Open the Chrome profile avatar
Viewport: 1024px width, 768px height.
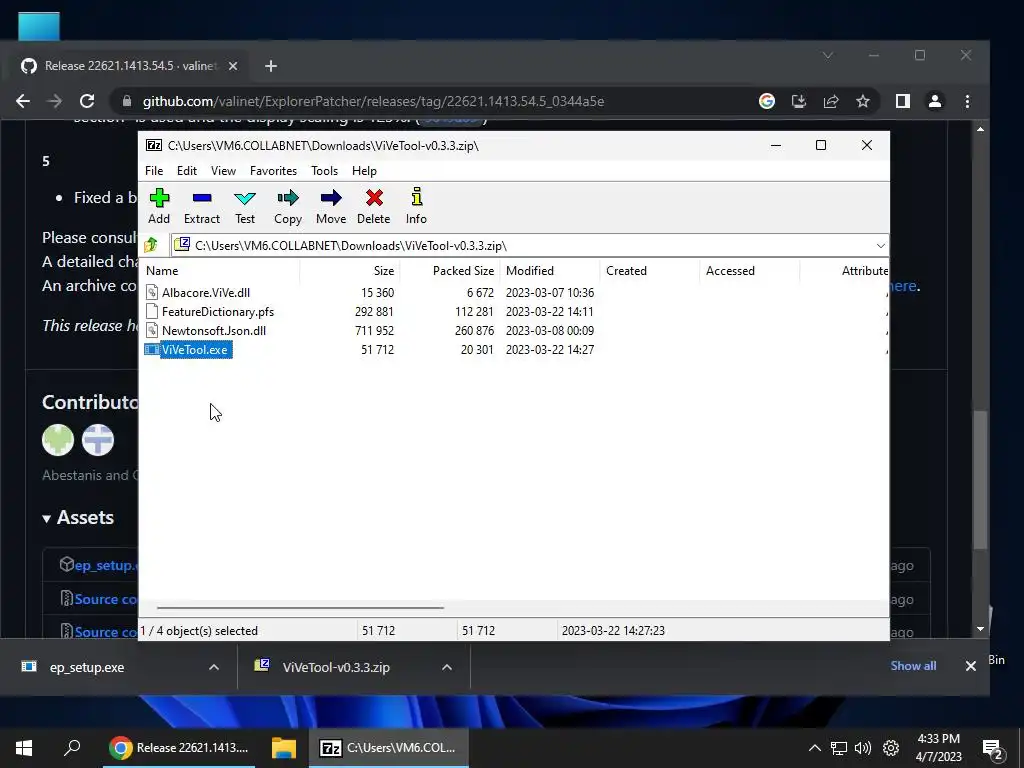pyautogui.click(x=935, y=101)
